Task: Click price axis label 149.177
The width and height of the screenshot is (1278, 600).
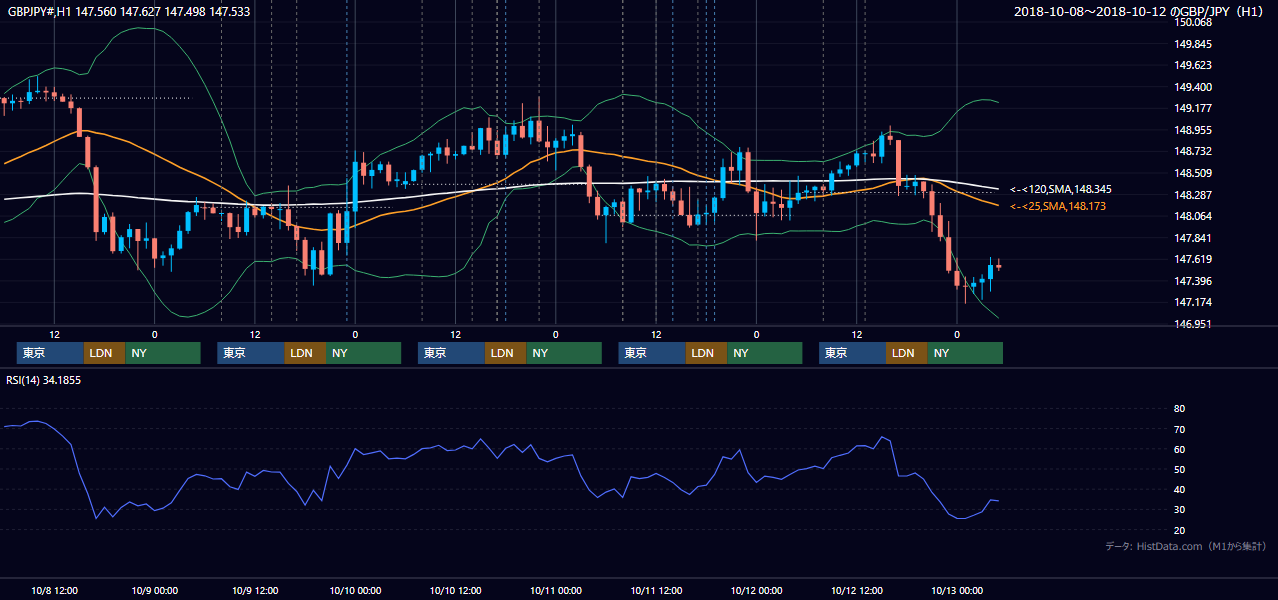Action: coord(1192,109)
